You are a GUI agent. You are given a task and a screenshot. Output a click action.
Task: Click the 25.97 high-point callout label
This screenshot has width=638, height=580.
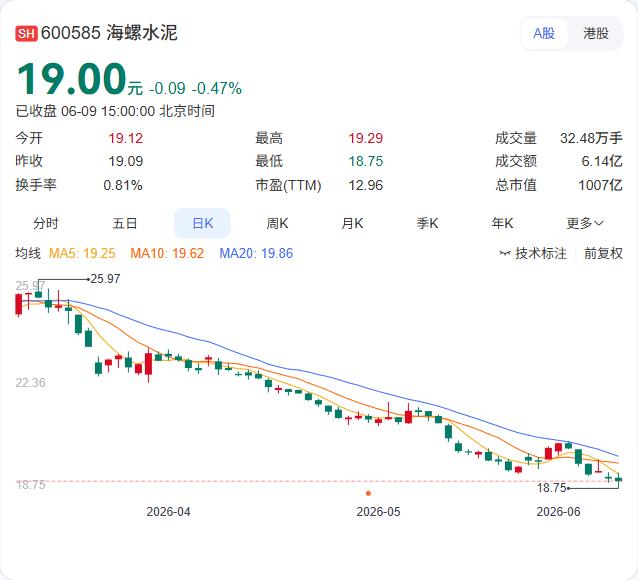click(x=105, y=279)
